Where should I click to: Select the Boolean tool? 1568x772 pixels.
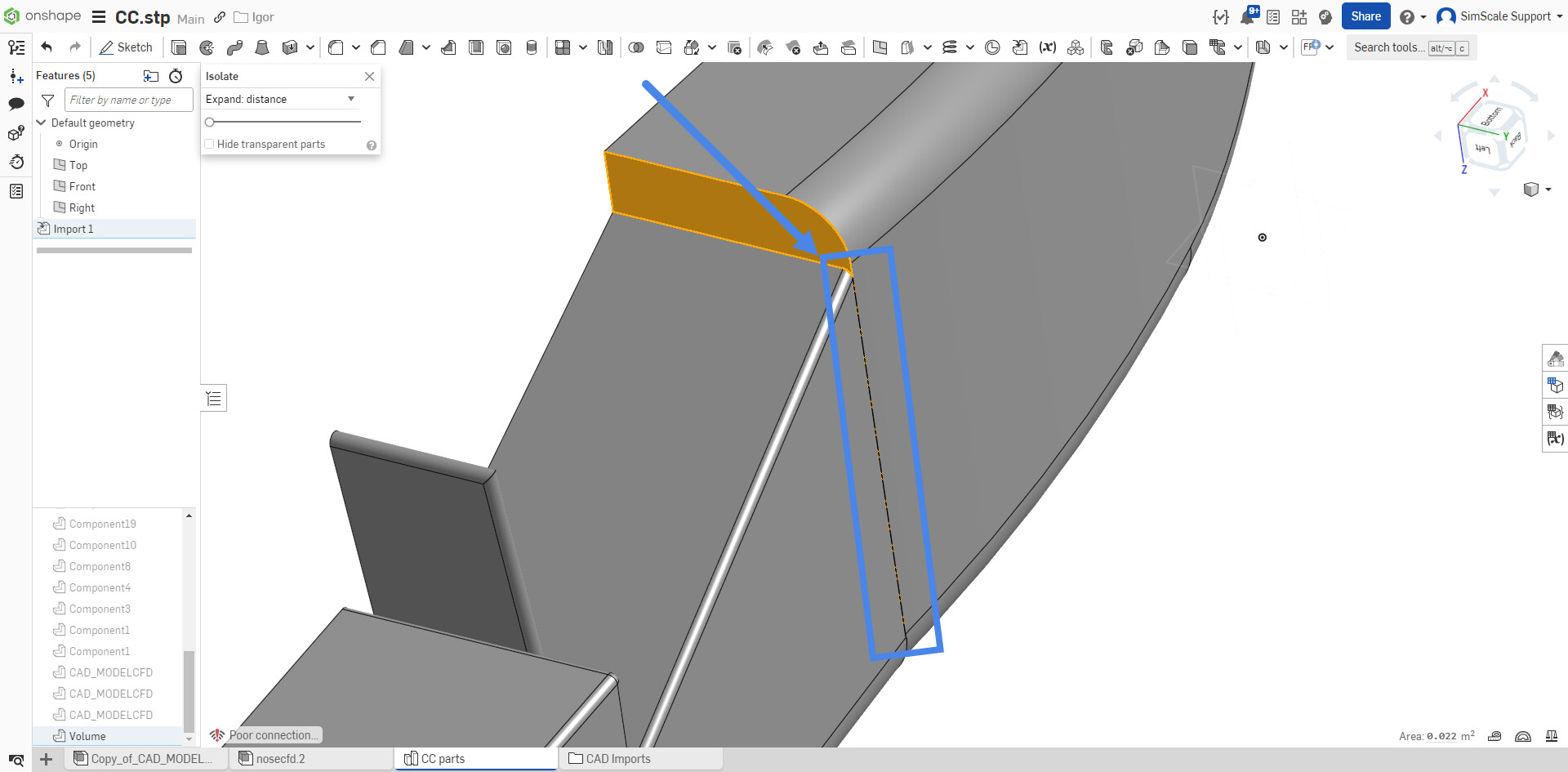click(636, 47)
